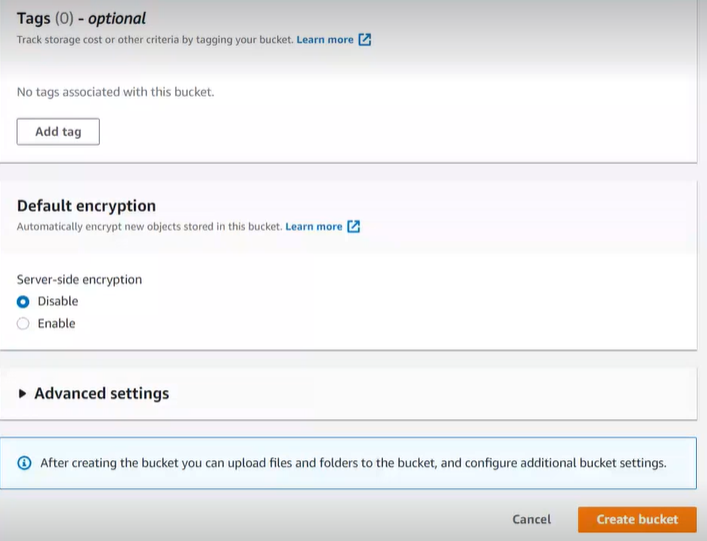Open Learn more link under Default encryption
Image resolution: width=707 pixels, height=541 pixels.
(x=314, y=226)
